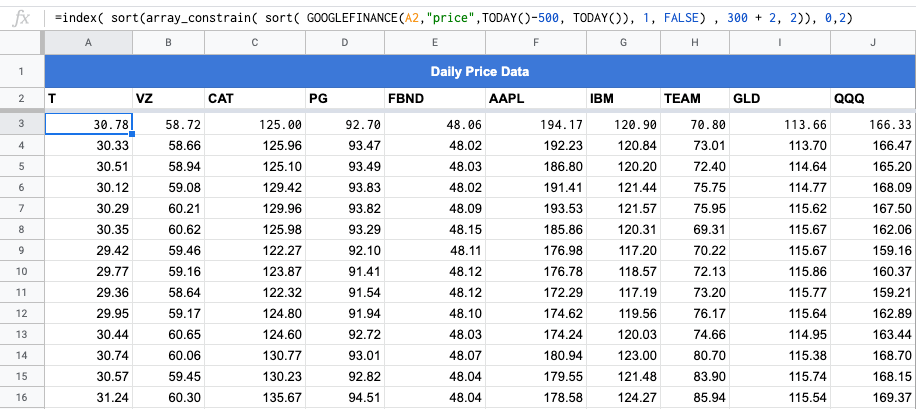Select row 10 header
Screen dimensions: 916x409
(22, 272)
